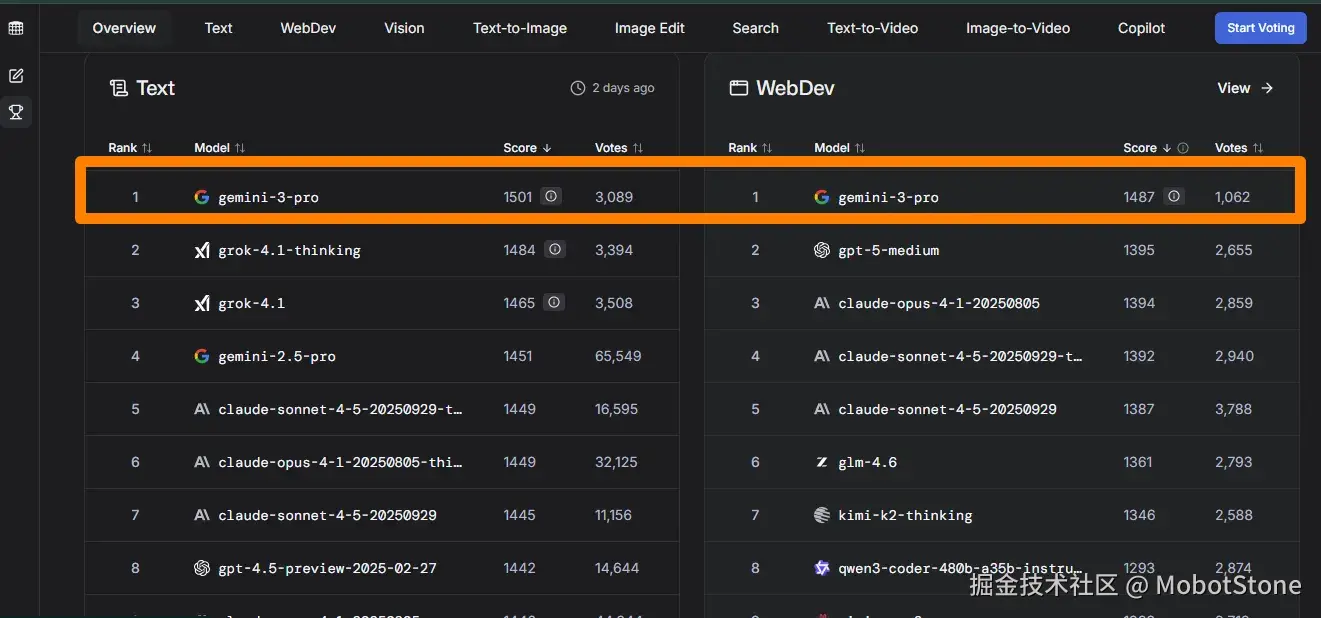Sort WebDev table by Score
The height and width of the screenshot is (618, 1321).
(1147, 148)
